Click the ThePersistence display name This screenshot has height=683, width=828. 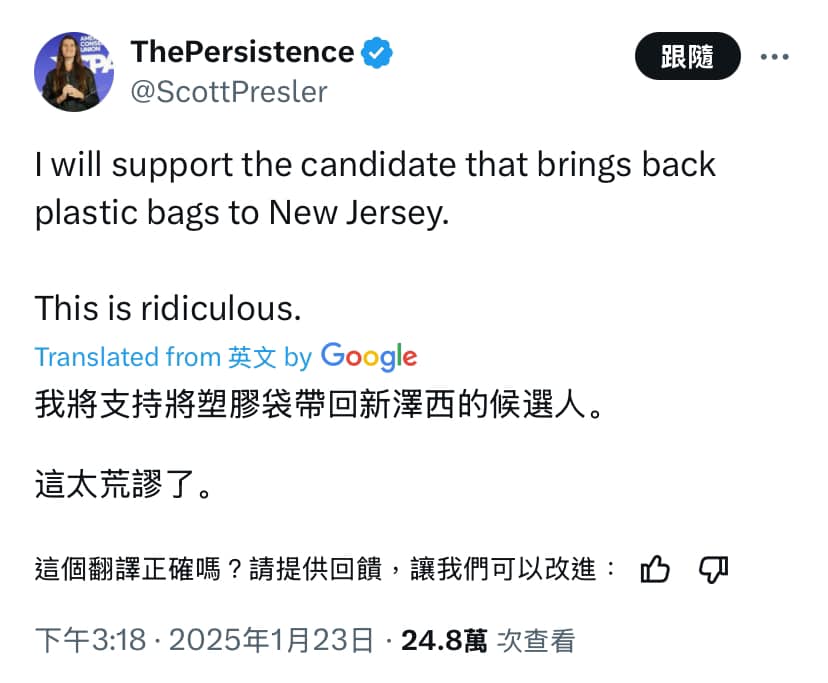[242, 52]
